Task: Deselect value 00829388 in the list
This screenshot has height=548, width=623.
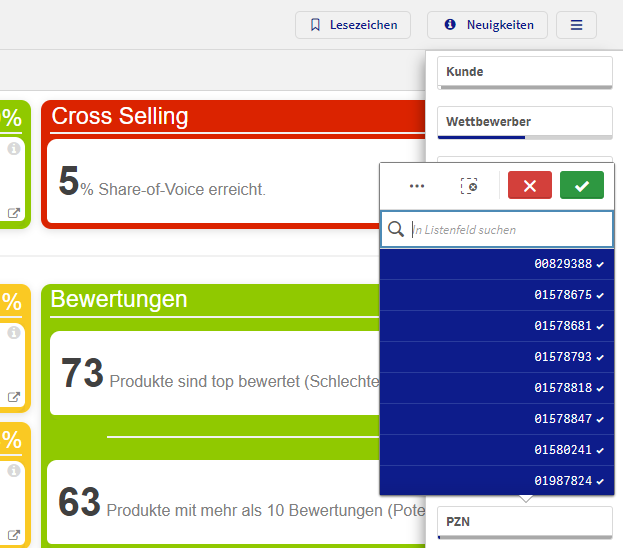Action: pos(497,264)
